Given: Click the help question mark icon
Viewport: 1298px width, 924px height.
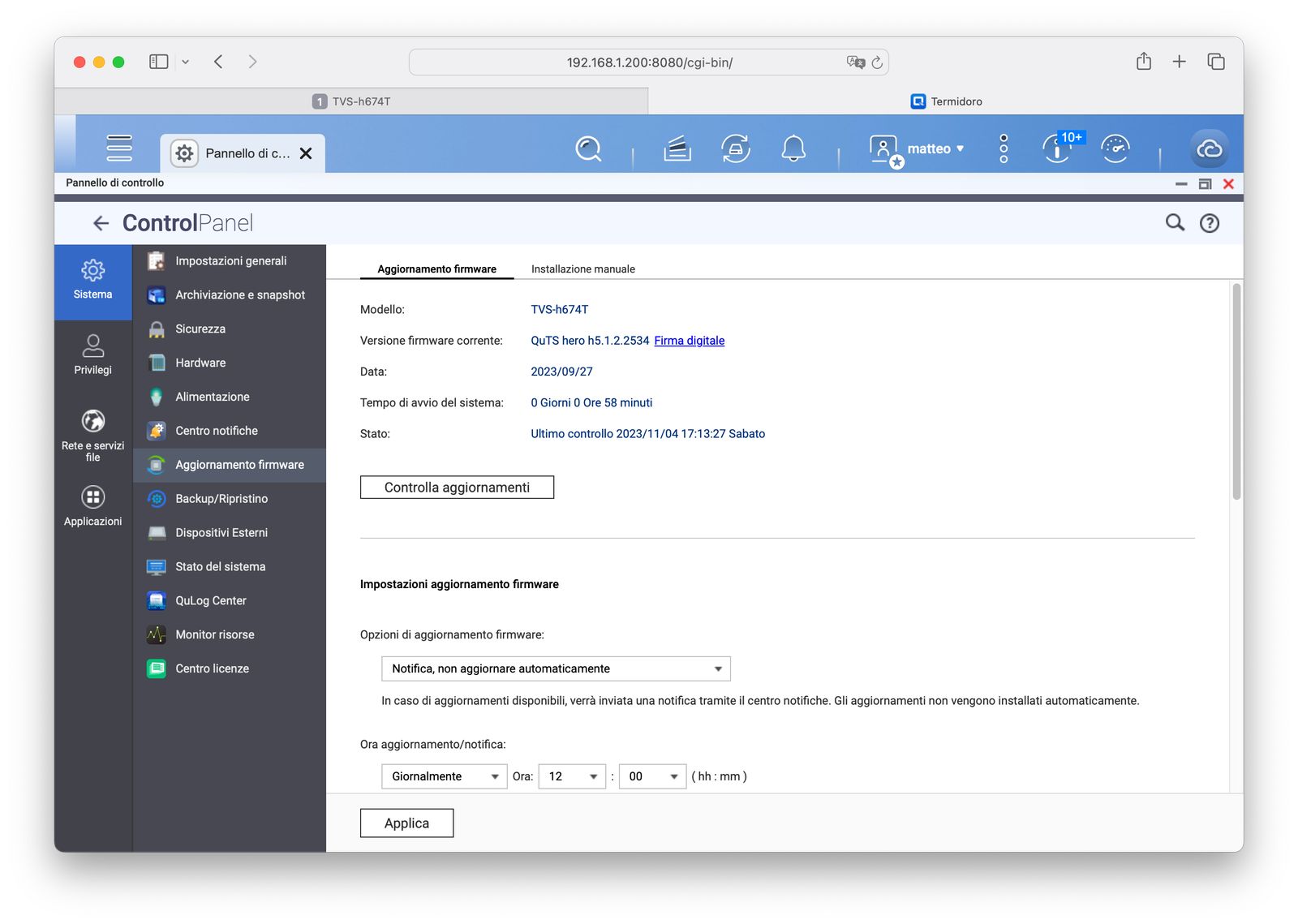Looking at the screenshot, I should (x=1209, y=223).
